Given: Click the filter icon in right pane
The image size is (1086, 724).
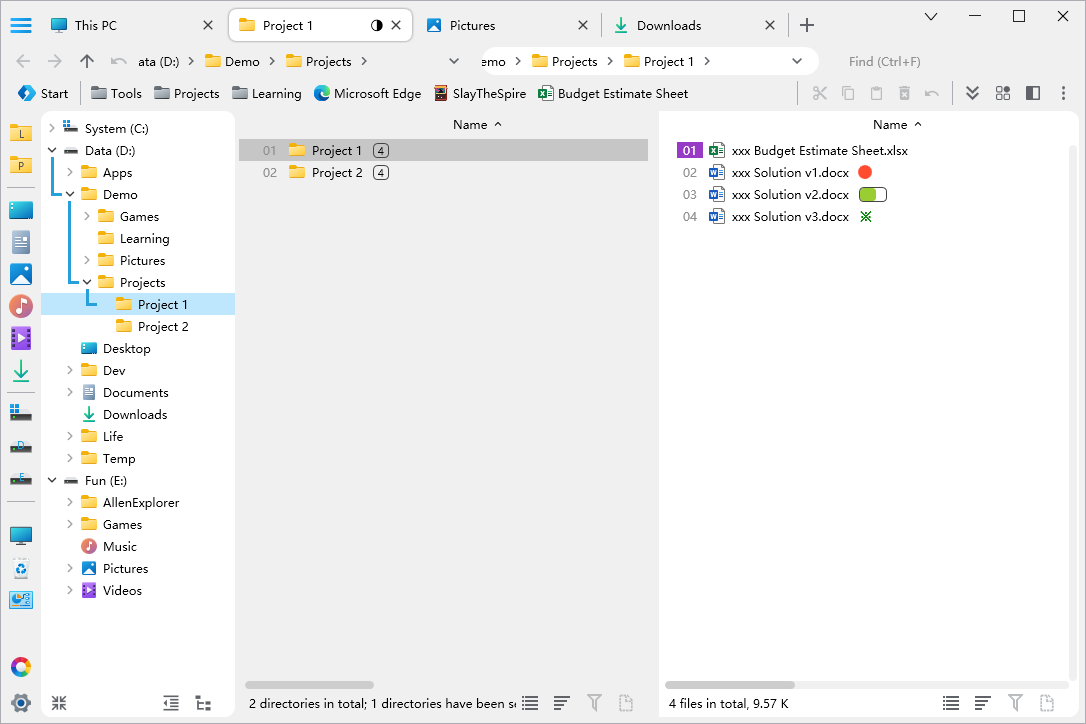Looking at the screenshot, I should point(1015,703).
